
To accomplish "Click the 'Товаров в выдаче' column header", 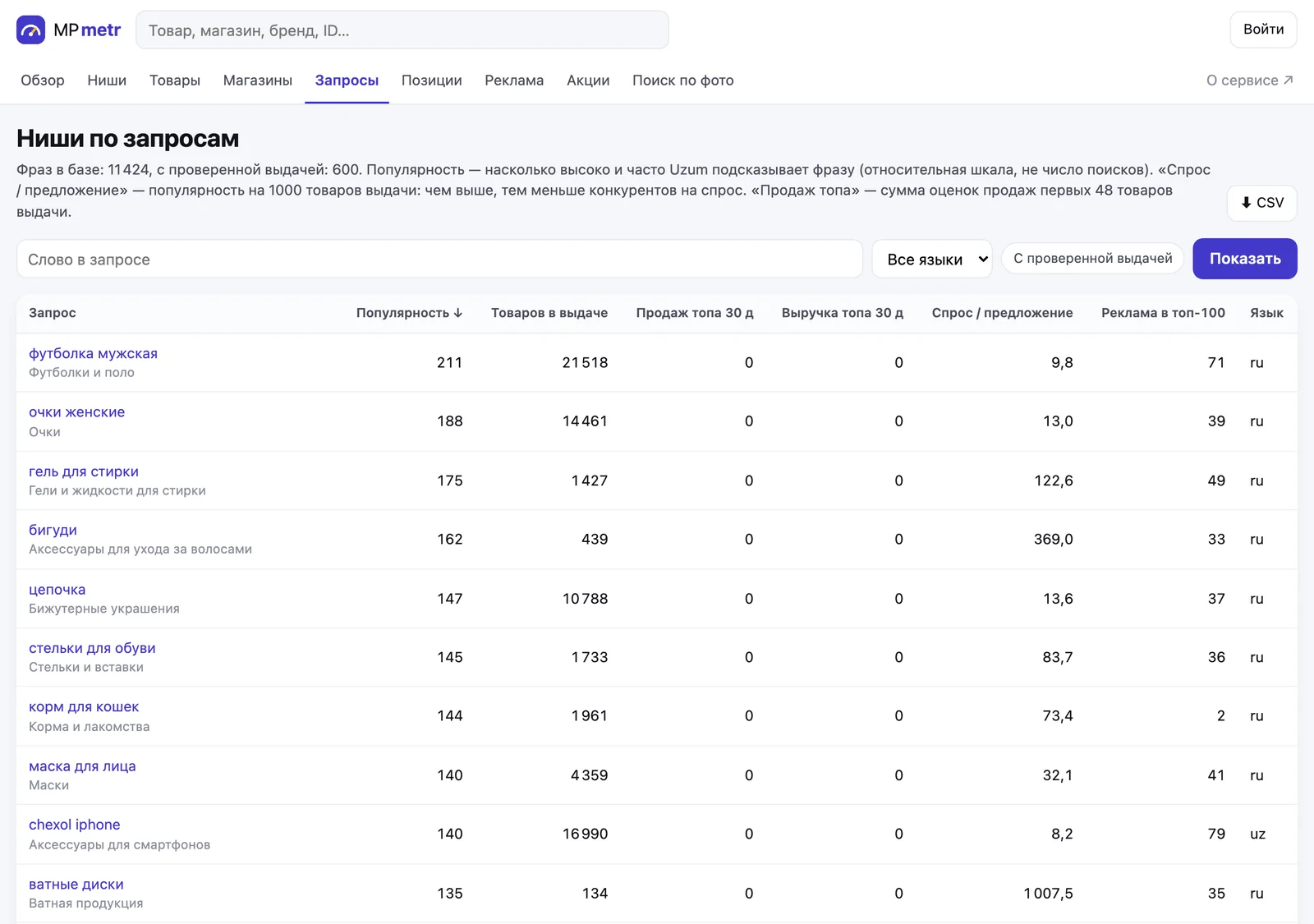I will [x=549, y=313].
